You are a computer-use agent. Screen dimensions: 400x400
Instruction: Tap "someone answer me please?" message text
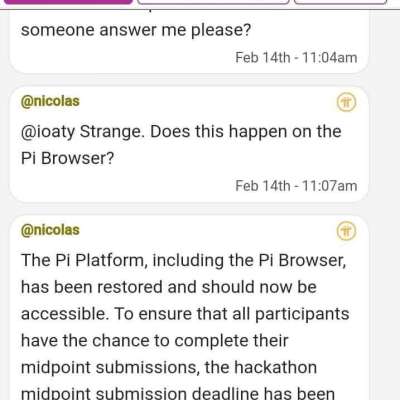136,30
